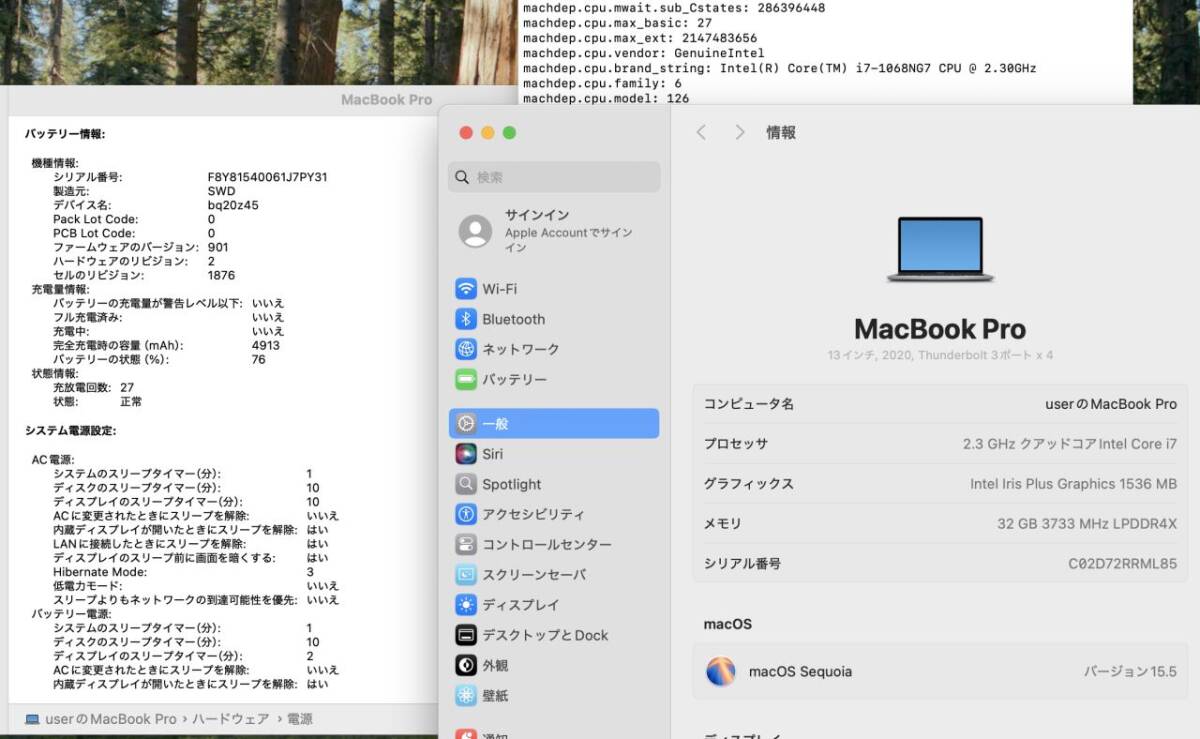Click the 13インチ, 2020 model subtitle
The height and width of the screenshot is (739, 1200).
[x=940, y=355]
